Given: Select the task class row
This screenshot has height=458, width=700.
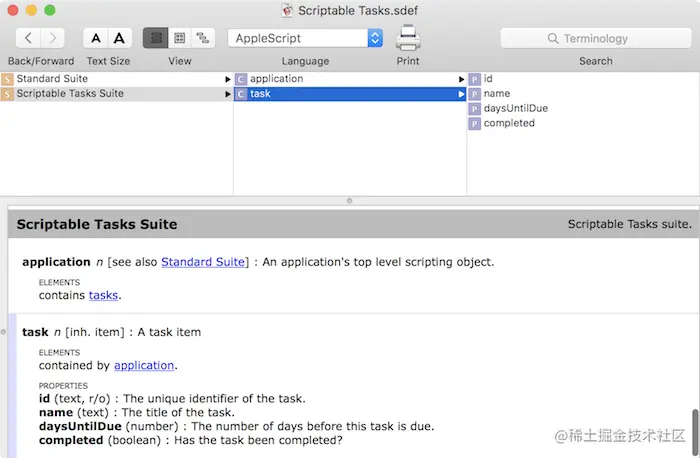Looking at the screenshot, I should [350, 94].
